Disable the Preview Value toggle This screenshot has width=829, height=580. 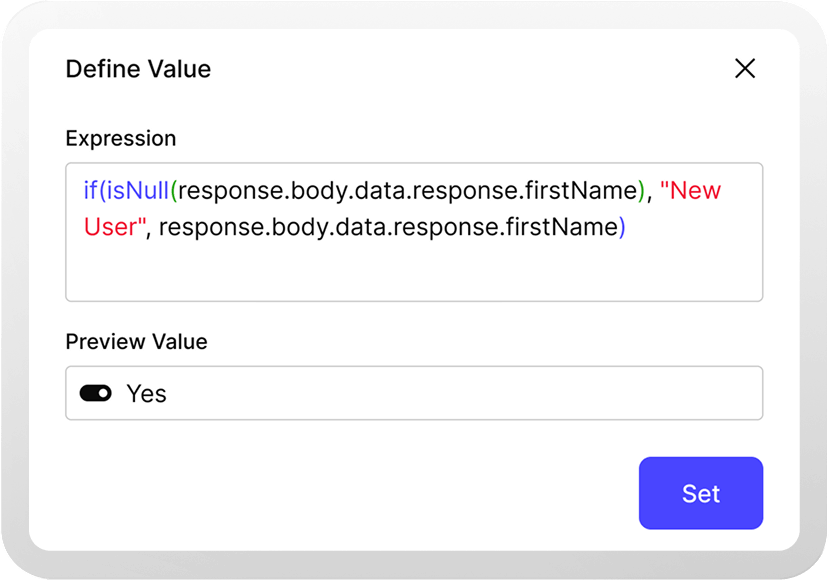(x=97, y=393)
